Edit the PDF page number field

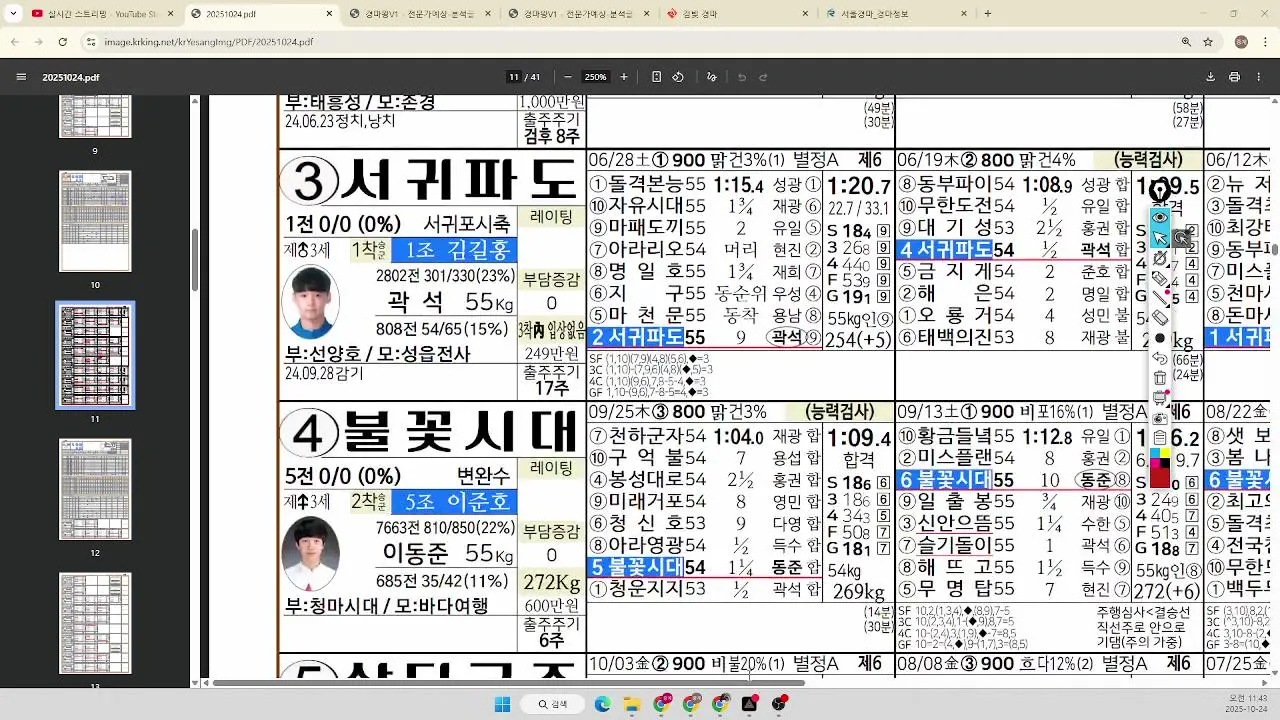point(514,77)
